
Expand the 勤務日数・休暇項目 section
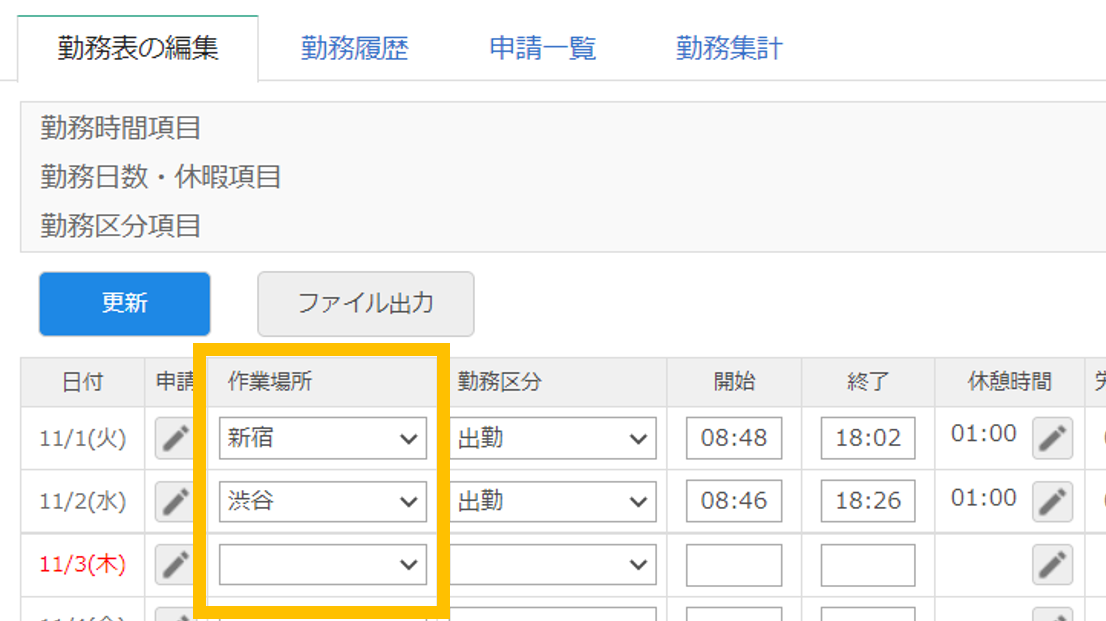click(x=140, y=177)
